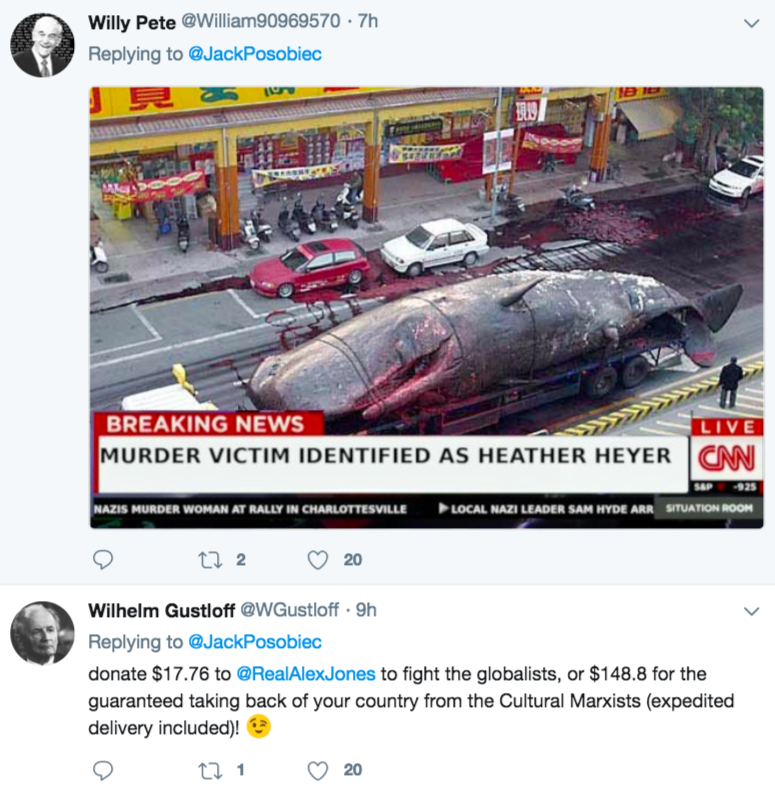The width and height of the screenshot is (775, 790).
Task: Expand options chevron on Wilhelm Gustloff's tweet
Action: (751, 611)
